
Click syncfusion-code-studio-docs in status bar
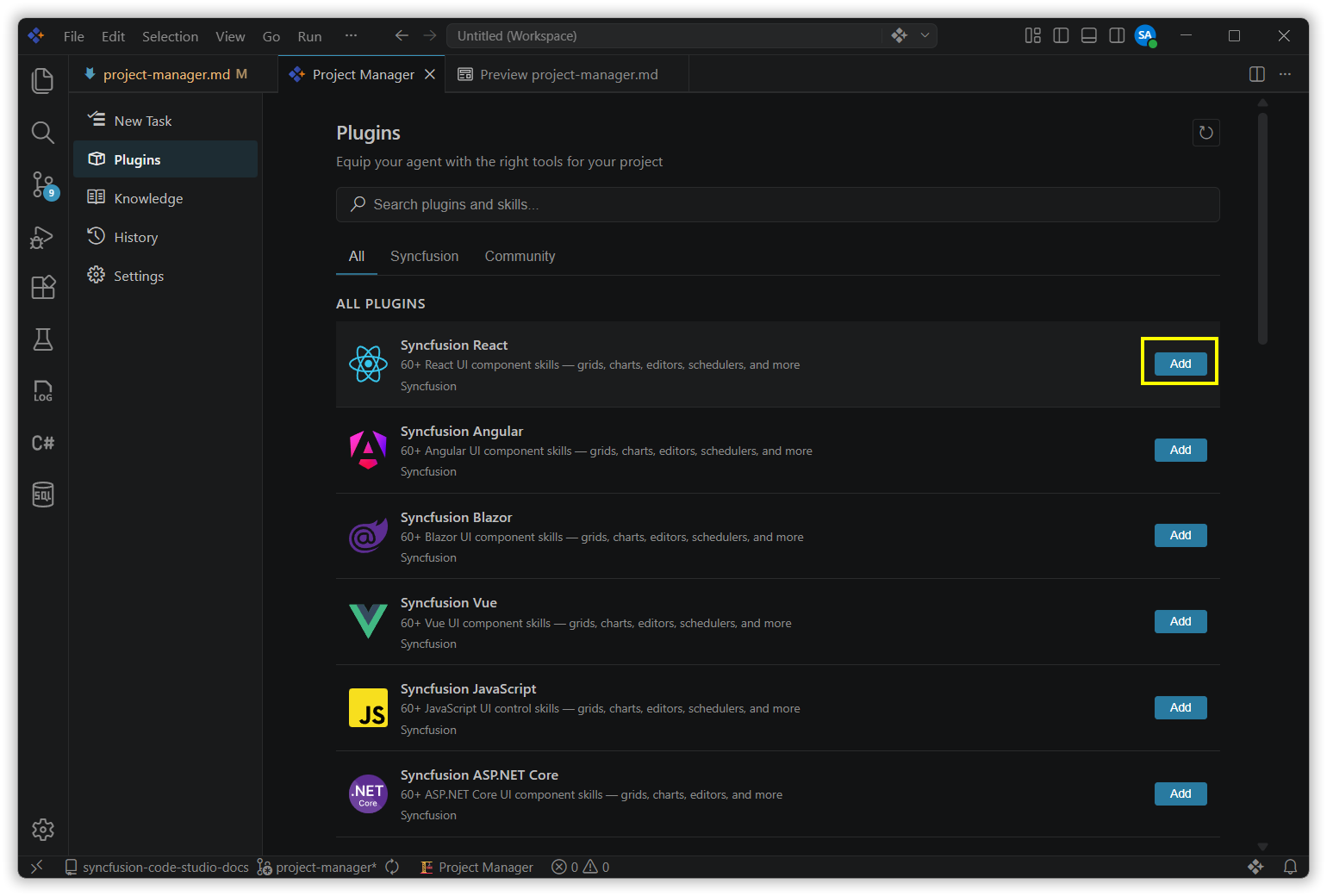click(x=157, y=867)
